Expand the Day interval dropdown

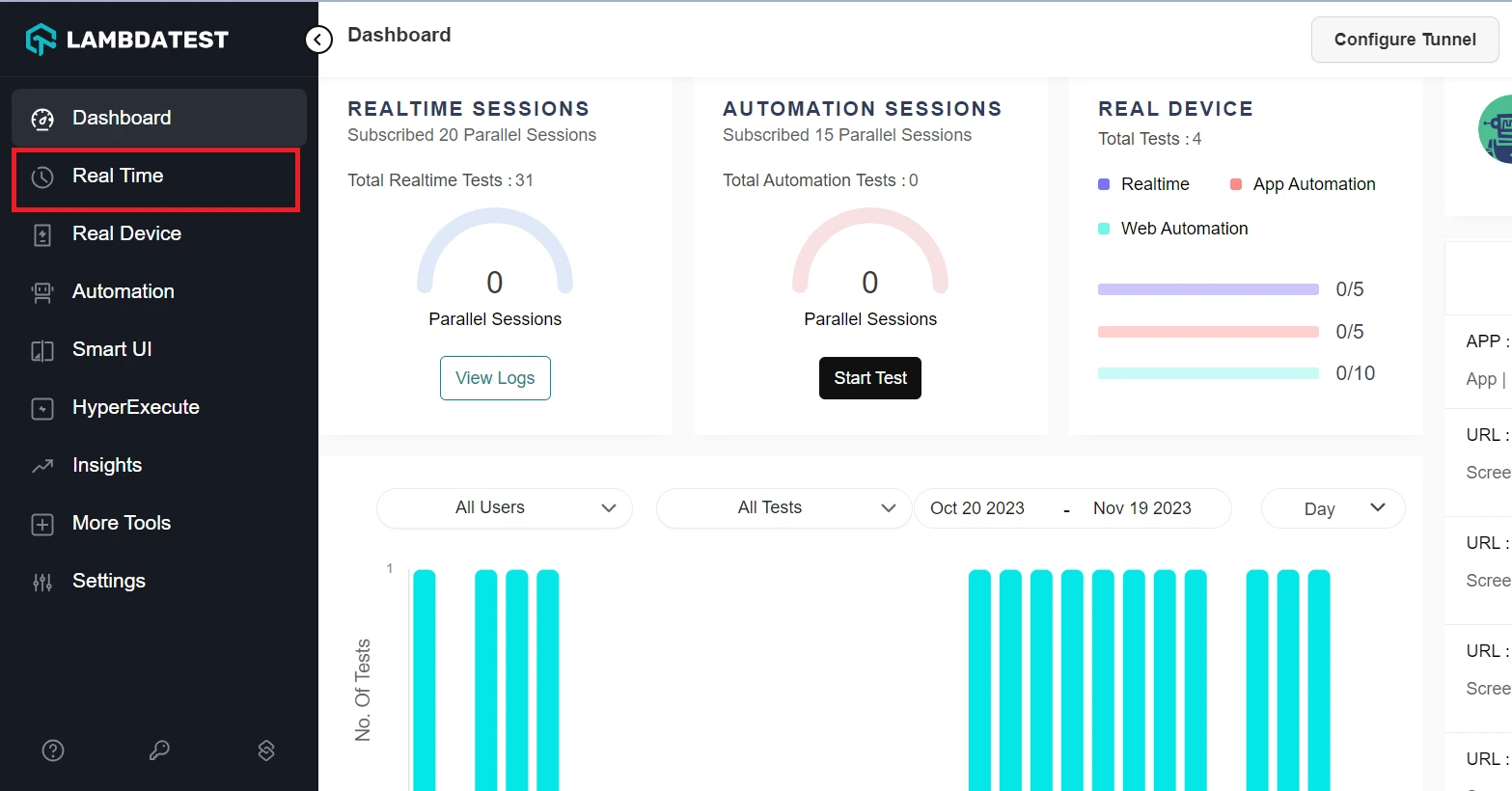click(1333, 508)
